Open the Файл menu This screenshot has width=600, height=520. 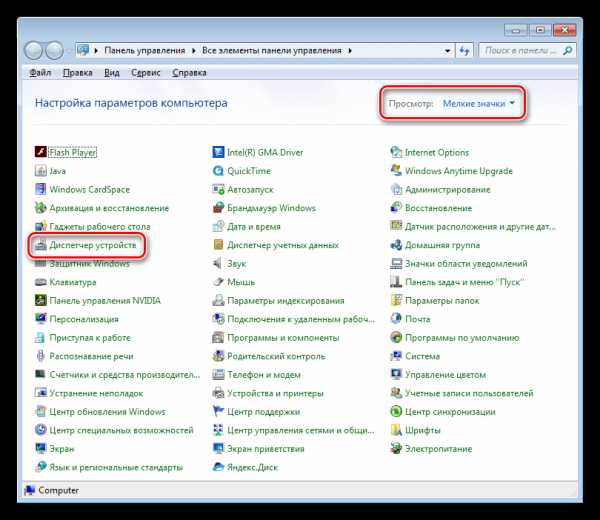coord(40,73)
